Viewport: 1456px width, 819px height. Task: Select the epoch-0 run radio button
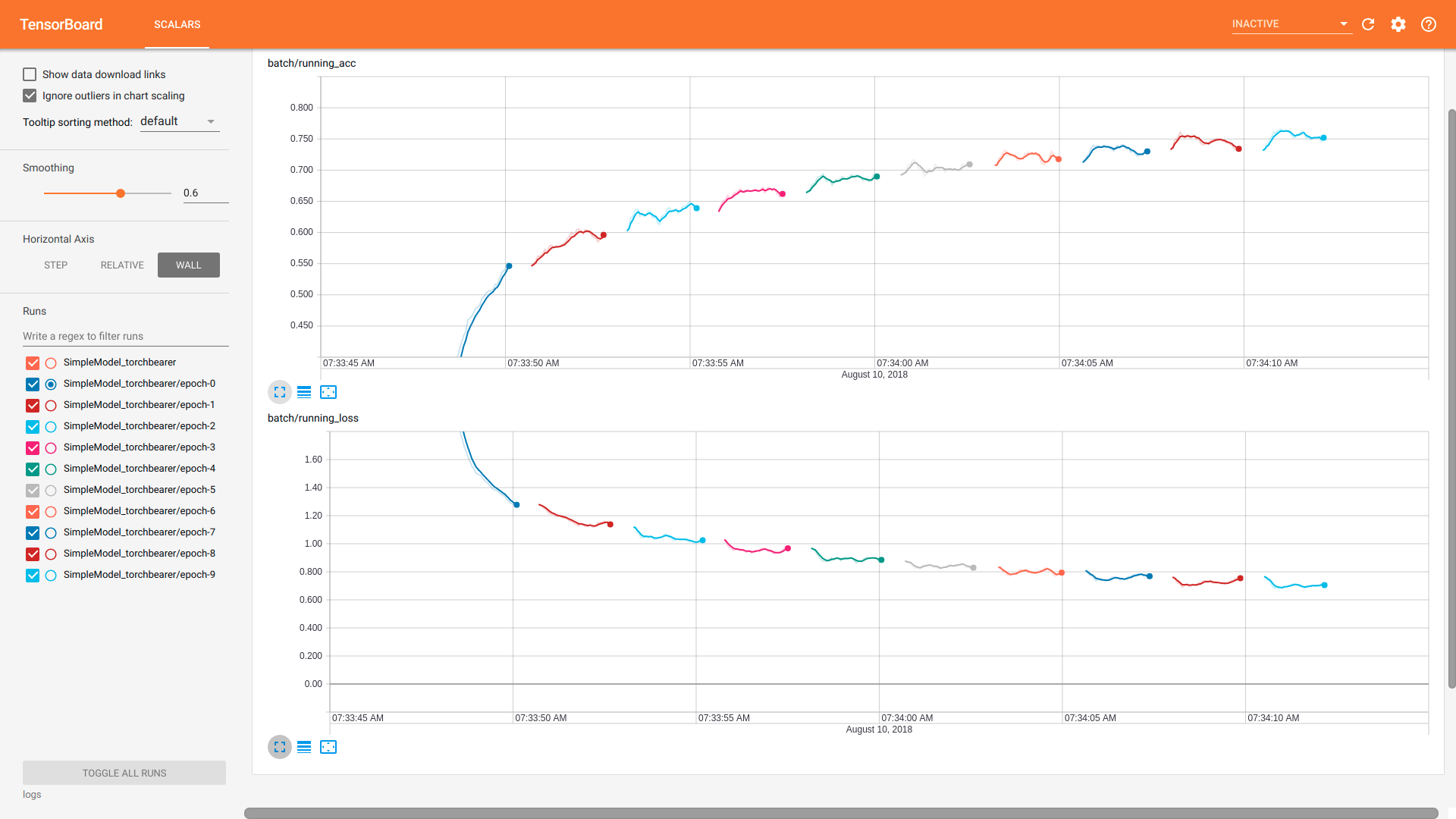tap(51, 384)
